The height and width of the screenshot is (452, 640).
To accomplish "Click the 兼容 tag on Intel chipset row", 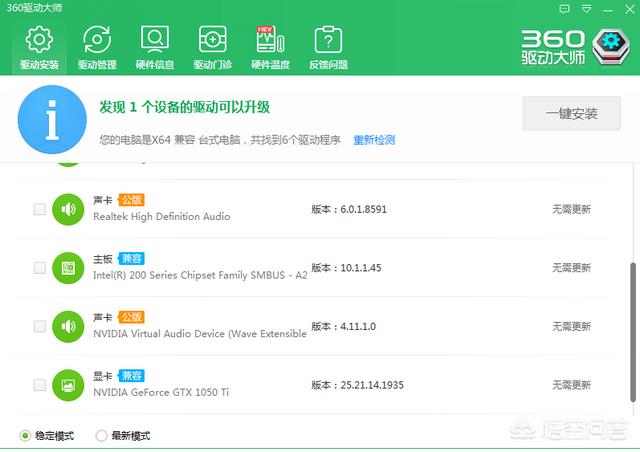I will tap(131, 258).
